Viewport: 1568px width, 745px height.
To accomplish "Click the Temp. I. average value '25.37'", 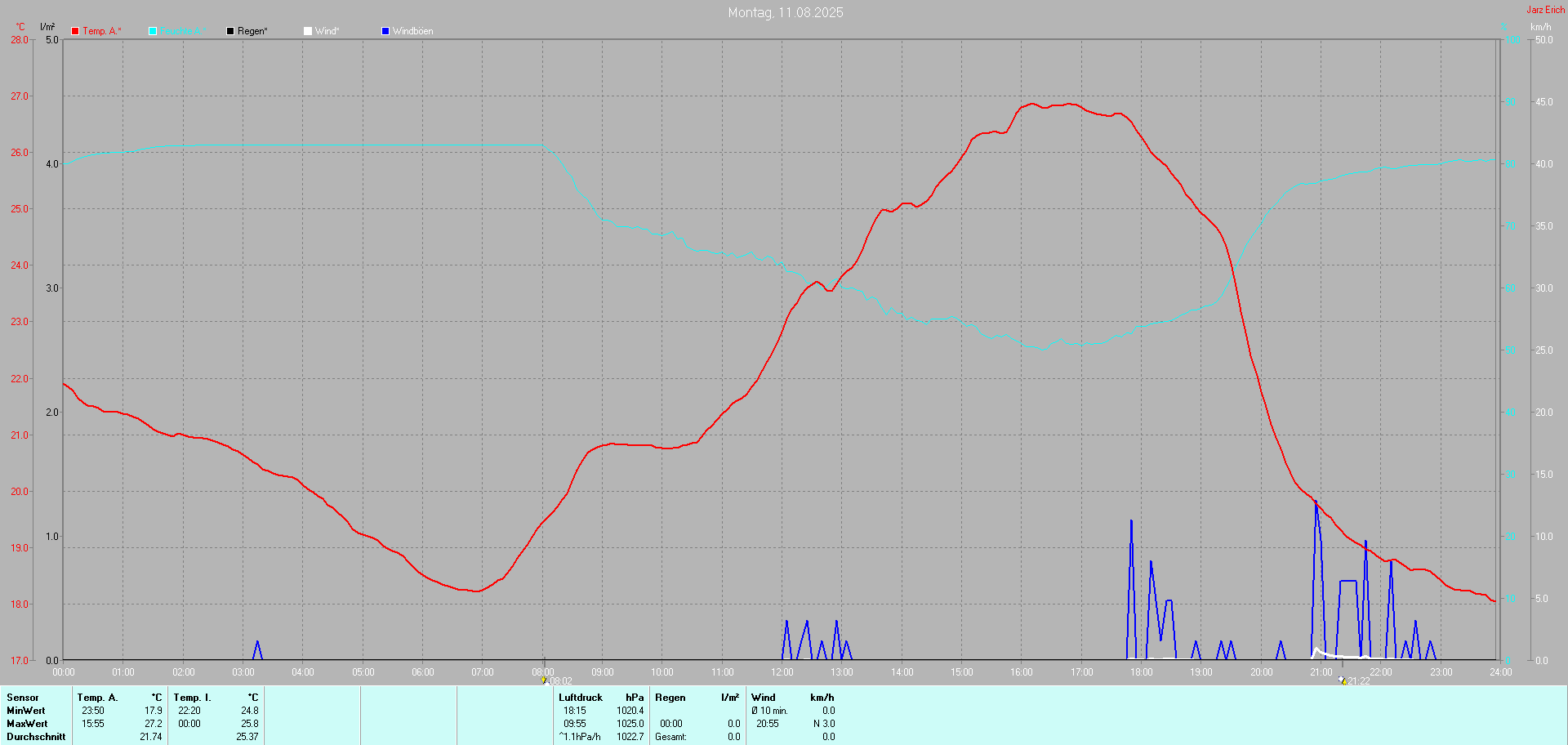I will click(x=247, y=737).
